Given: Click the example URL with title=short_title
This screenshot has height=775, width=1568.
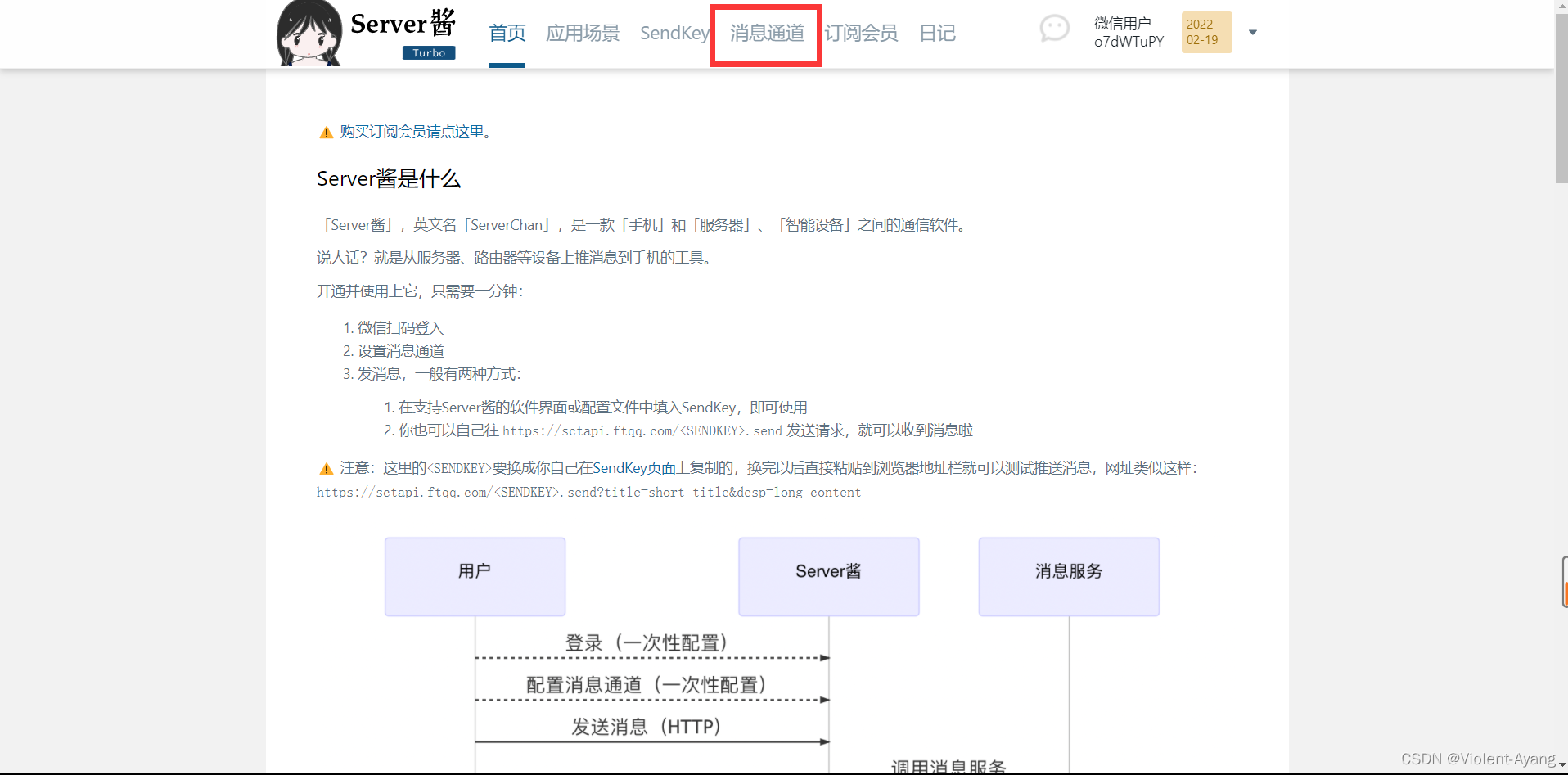Looking at the screenshot, I should (589, 493).
